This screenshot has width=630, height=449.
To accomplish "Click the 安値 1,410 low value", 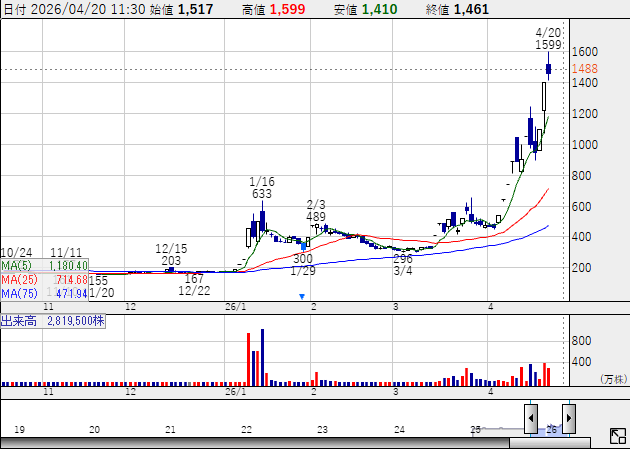I will 366,9.
